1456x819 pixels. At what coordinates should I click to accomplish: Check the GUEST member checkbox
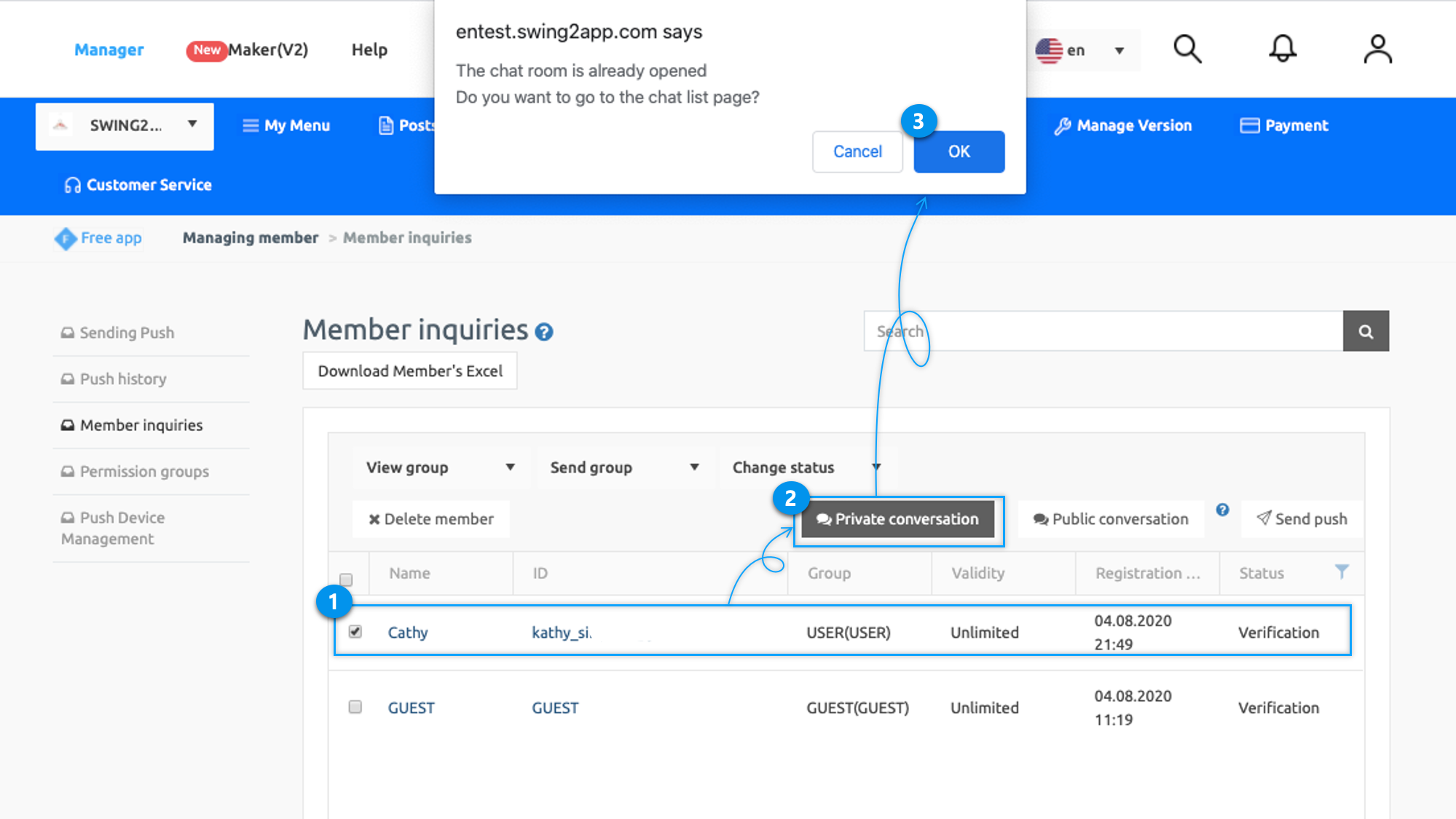(355, 707)
